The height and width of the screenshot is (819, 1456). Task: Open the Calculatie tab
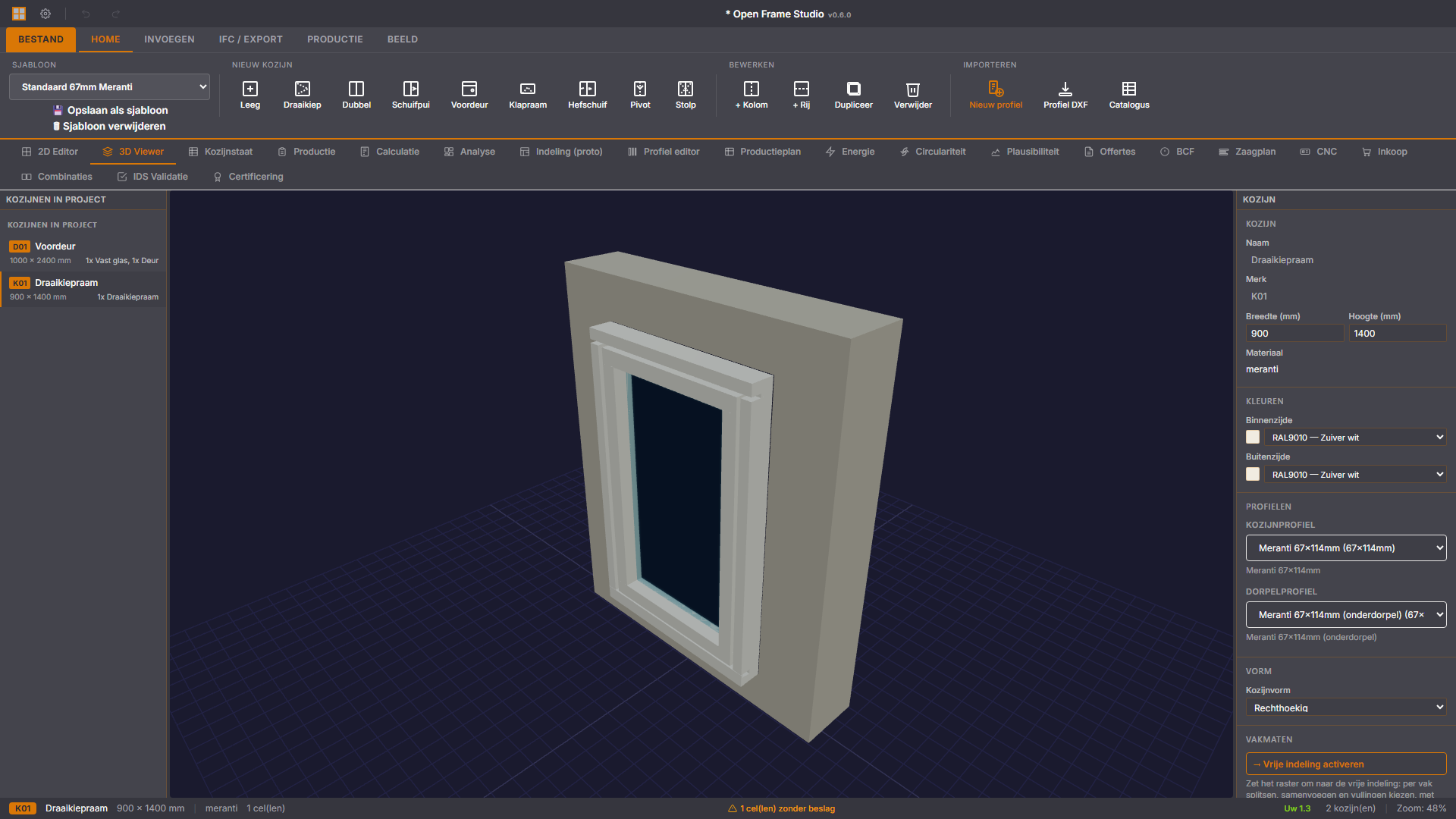(x=390, y=152)
